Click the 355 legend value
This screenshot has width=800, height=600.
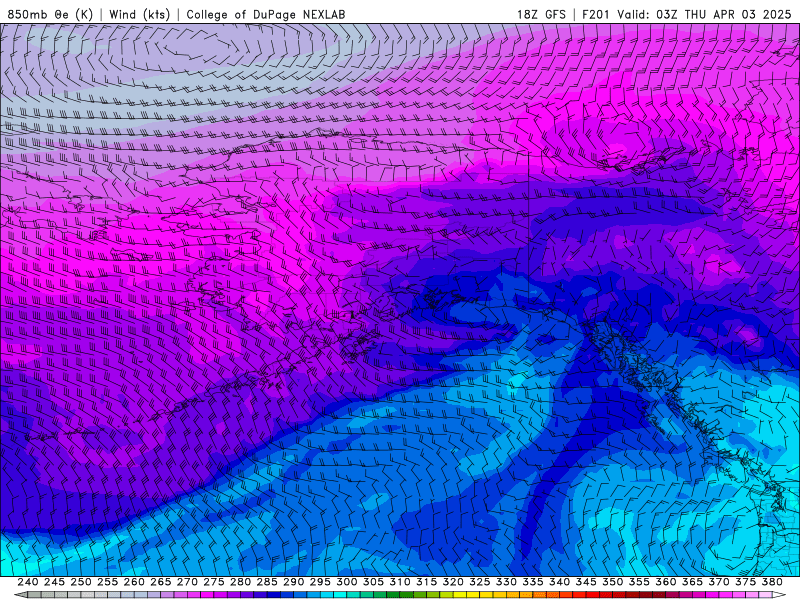coord(639,582)
